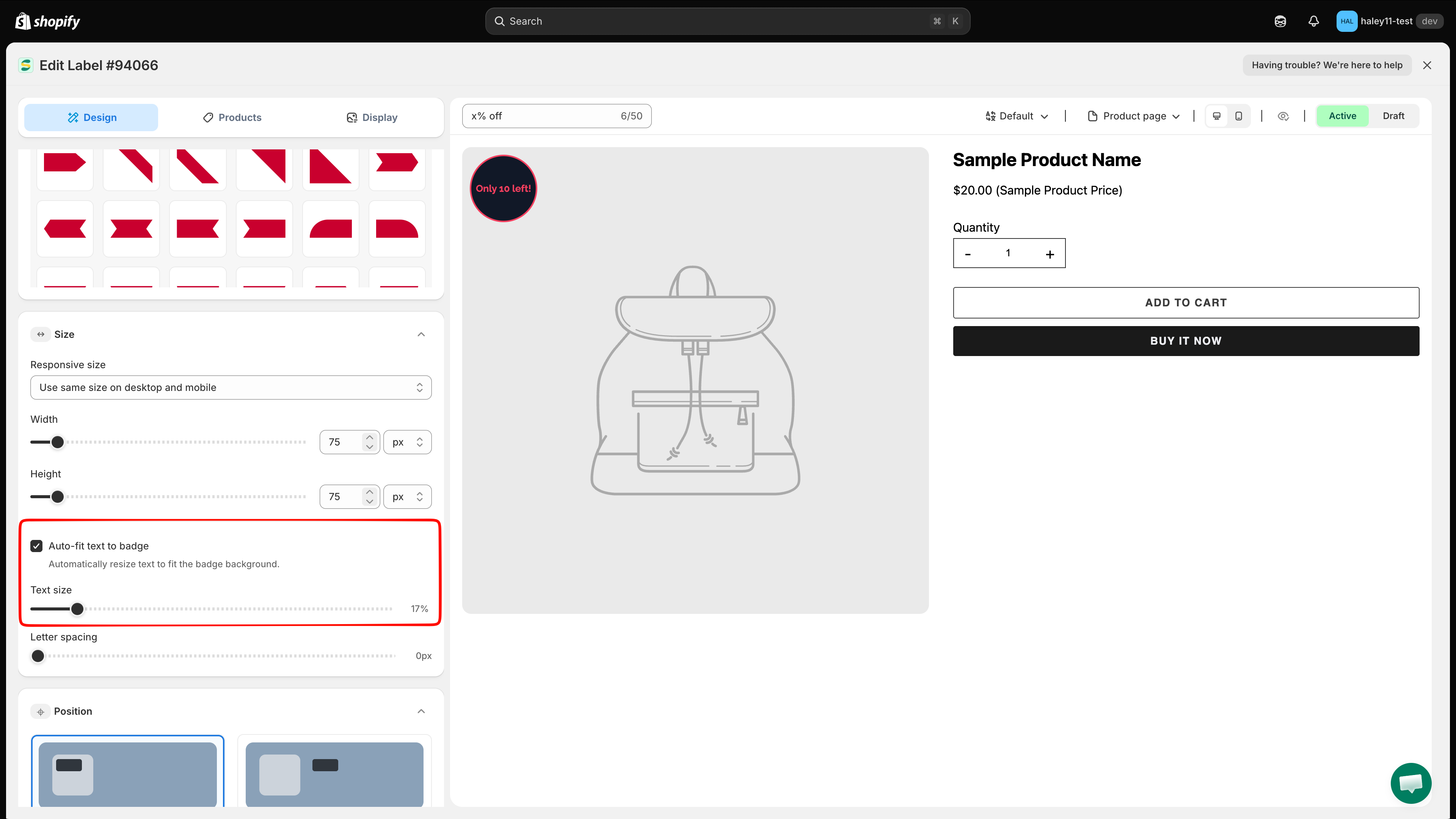Switch to the Products tab
The width and height of the screenshot is (1456, 819).
pos(232,118)
